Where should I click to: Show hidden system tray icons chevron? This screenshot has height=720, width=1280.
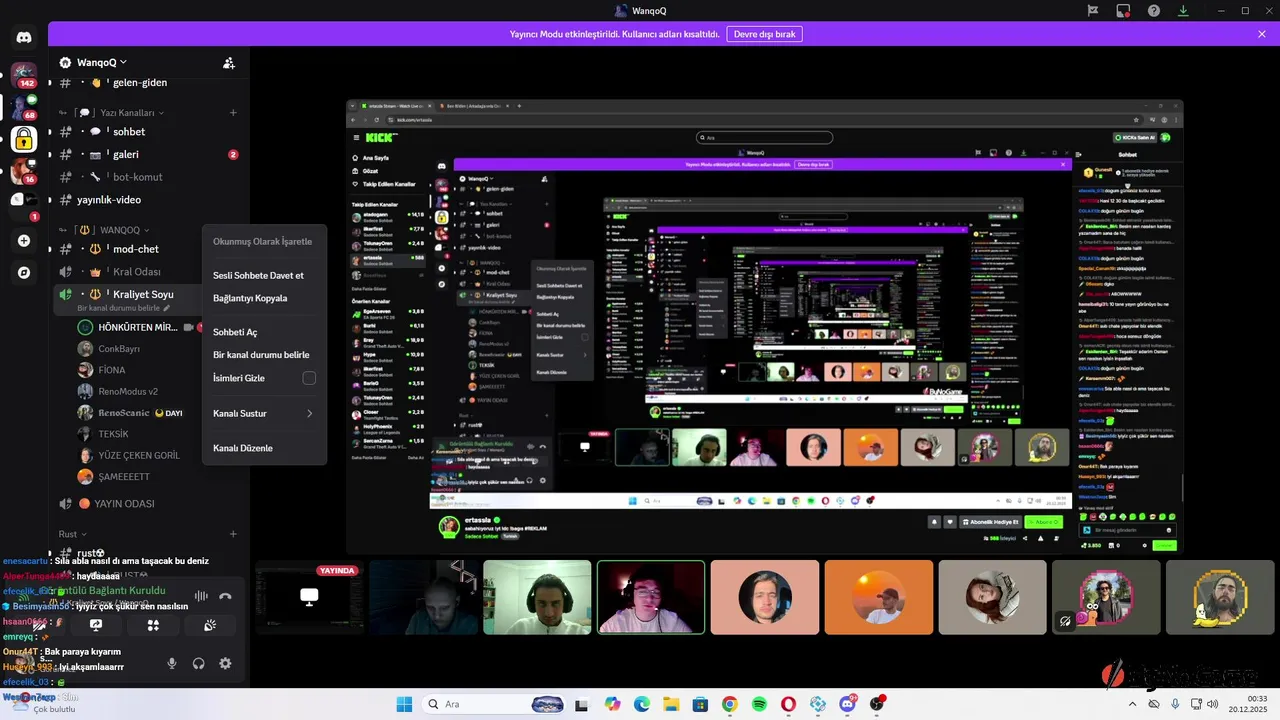tap(1132, 704)
